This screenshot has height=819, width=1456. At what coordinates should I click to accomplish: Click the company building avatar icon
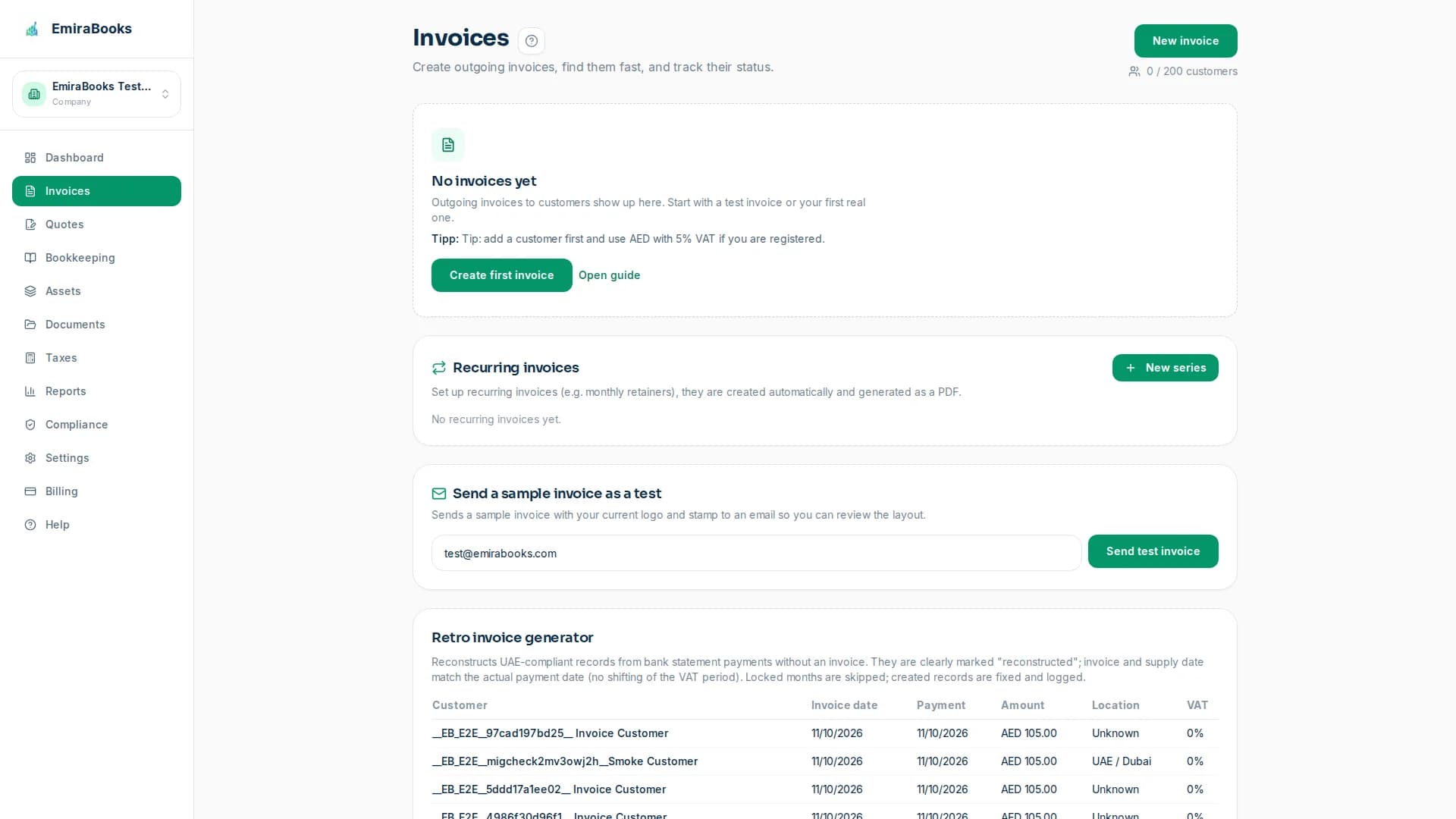pos(34,94)
